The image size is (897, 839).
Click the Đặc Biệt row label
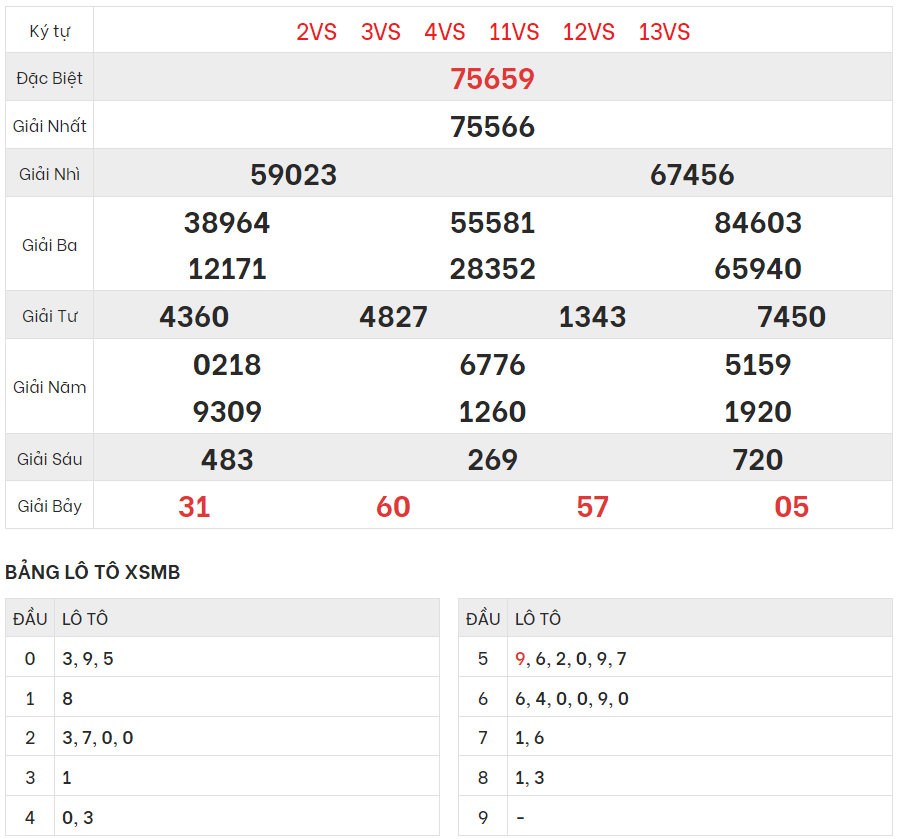coord(49,78)
